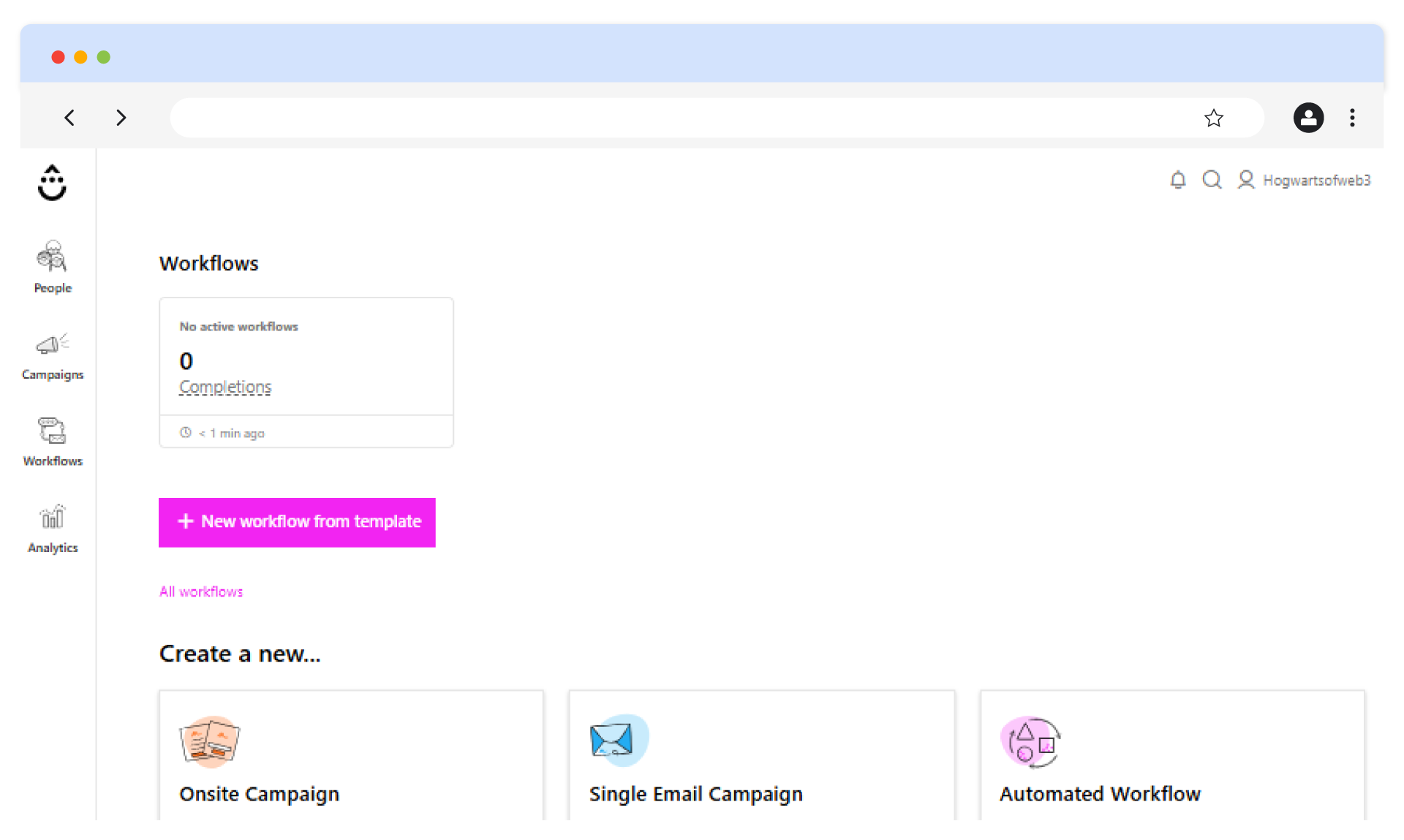This screenshot has width=1404, height=840.
Task: Click the search magnifier icon
Action: 1212,180
